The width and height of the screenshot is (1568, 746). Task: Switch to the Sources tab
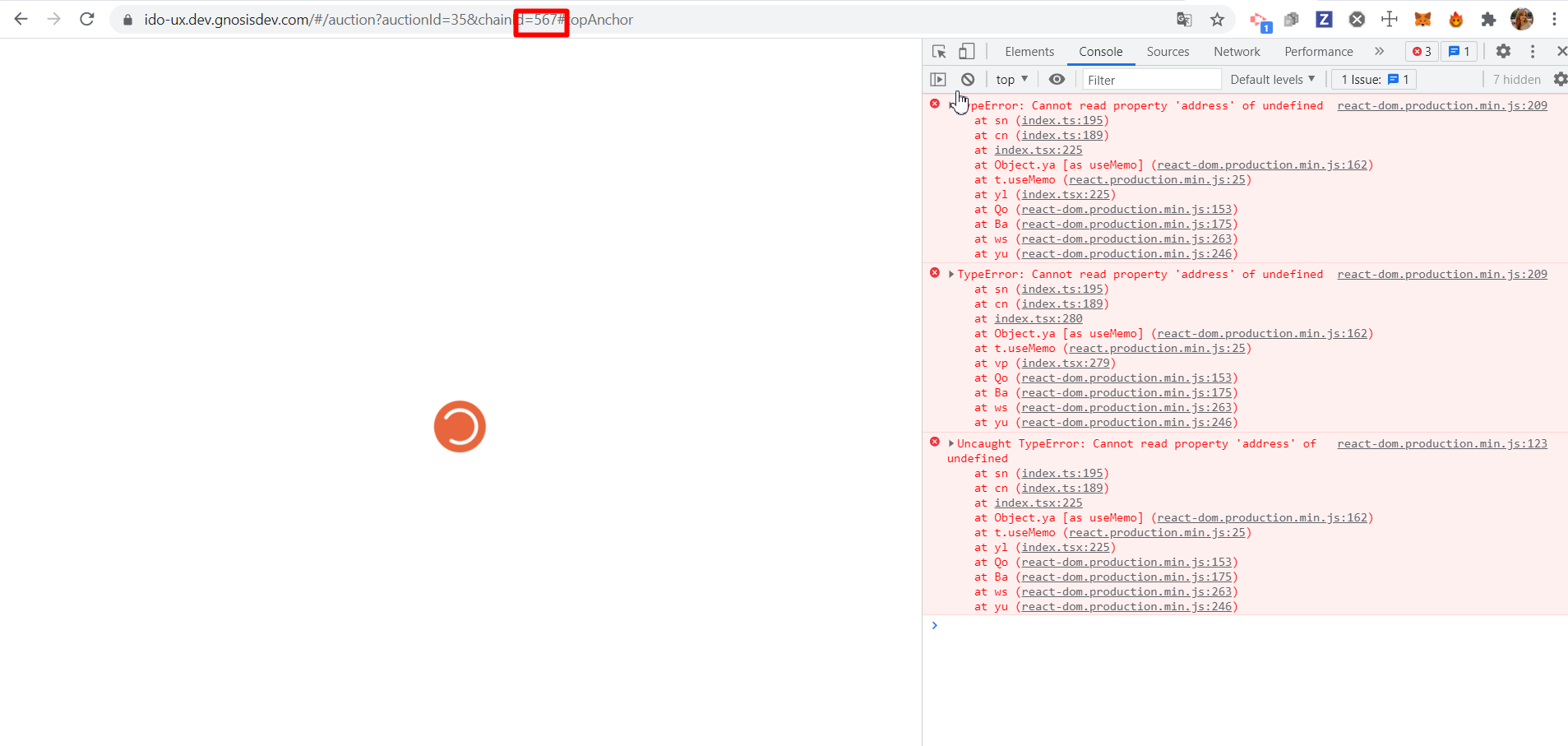[x=1168, y=51]
